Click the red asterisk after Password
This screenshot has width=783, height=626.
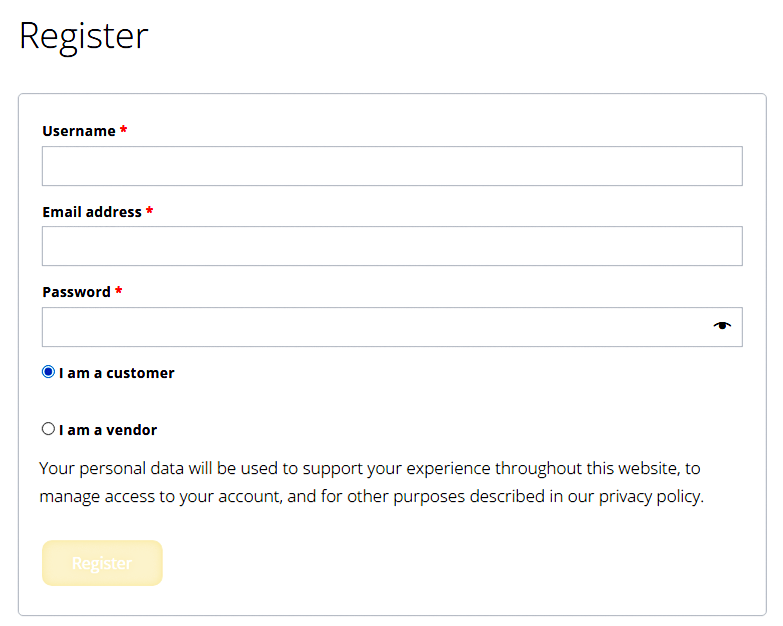click(x=119, y=293)
